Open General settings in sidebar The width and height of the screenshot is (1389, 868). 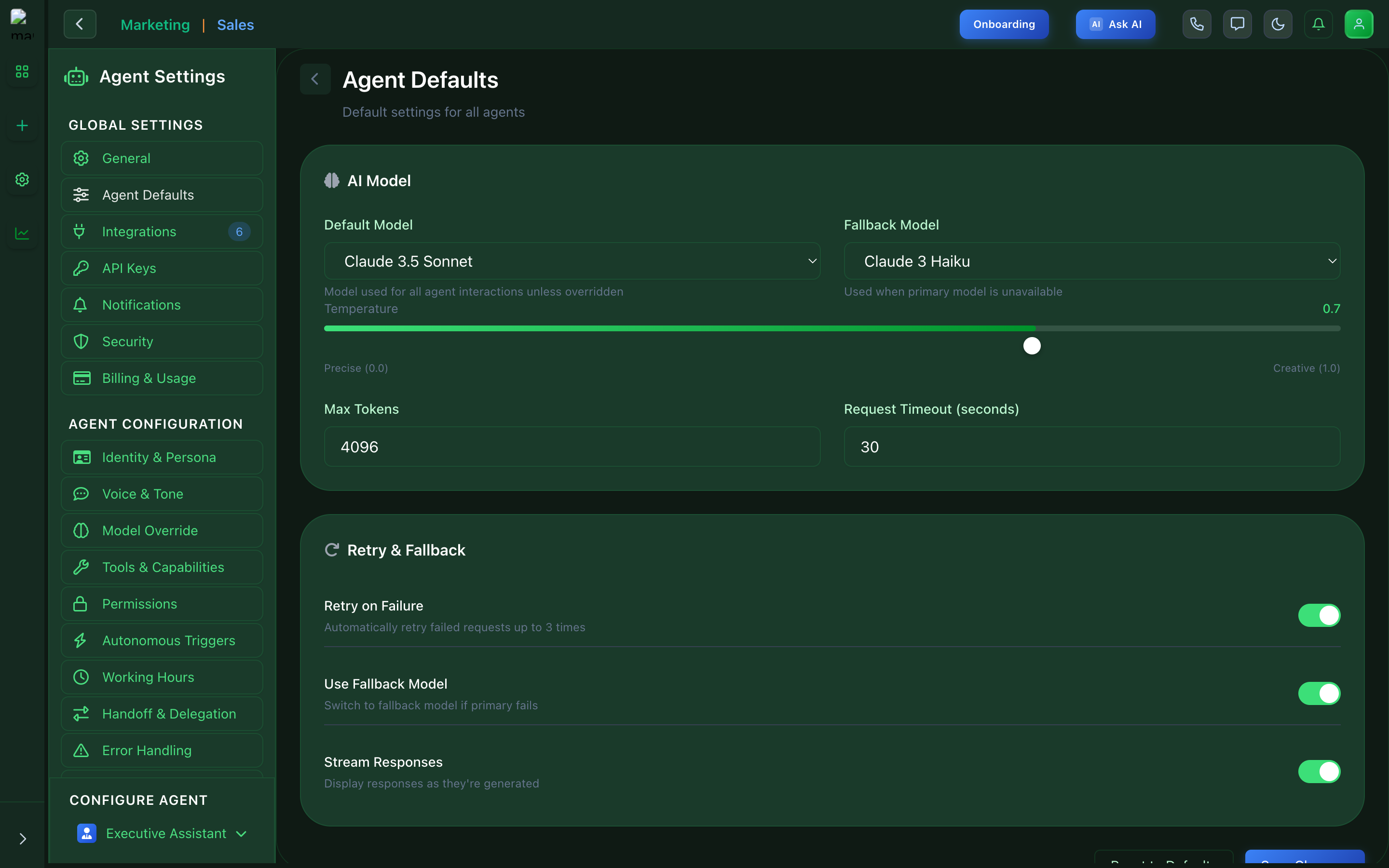[x=162, y=159]
